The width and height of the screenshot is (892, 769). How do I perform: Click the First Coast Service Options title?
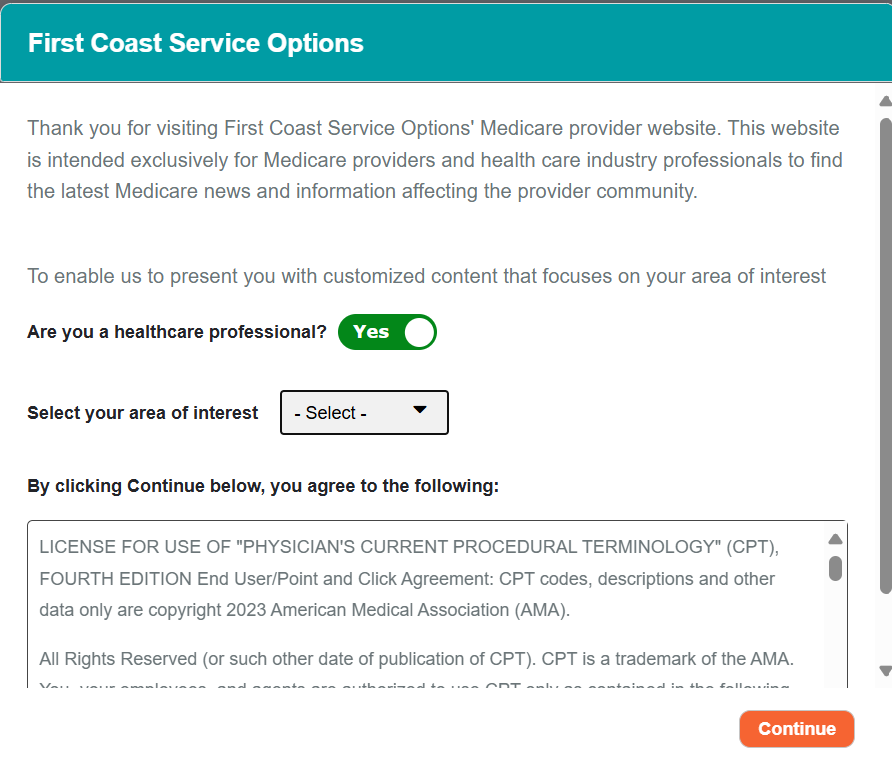(x=196, y=43)
